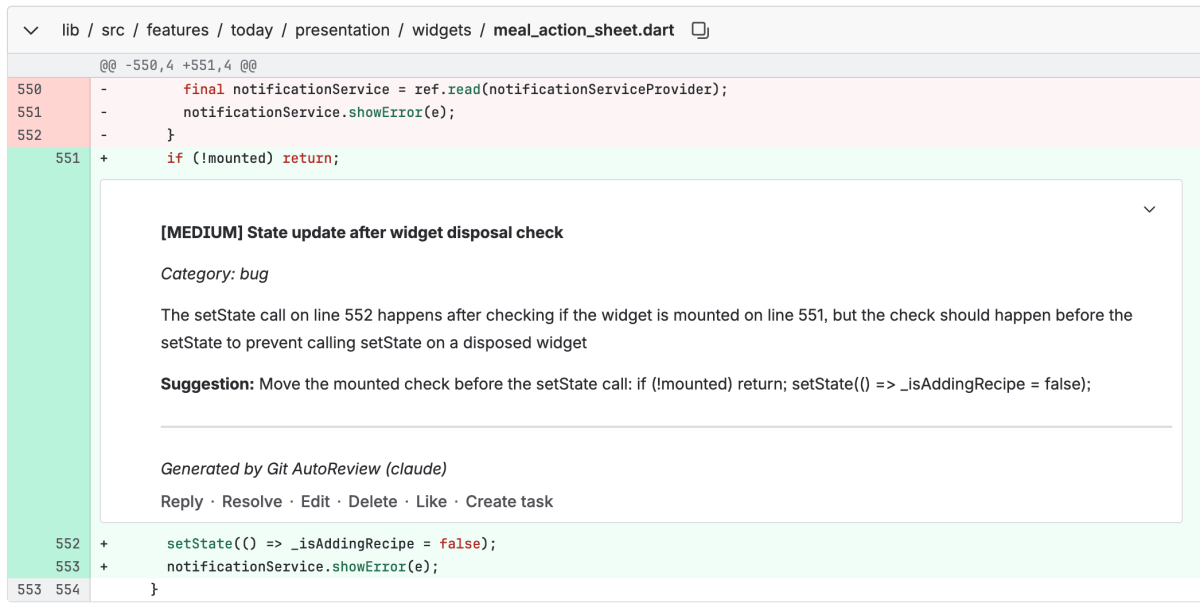
Task: Collapse the review comment card
Action: point(1149,209)
